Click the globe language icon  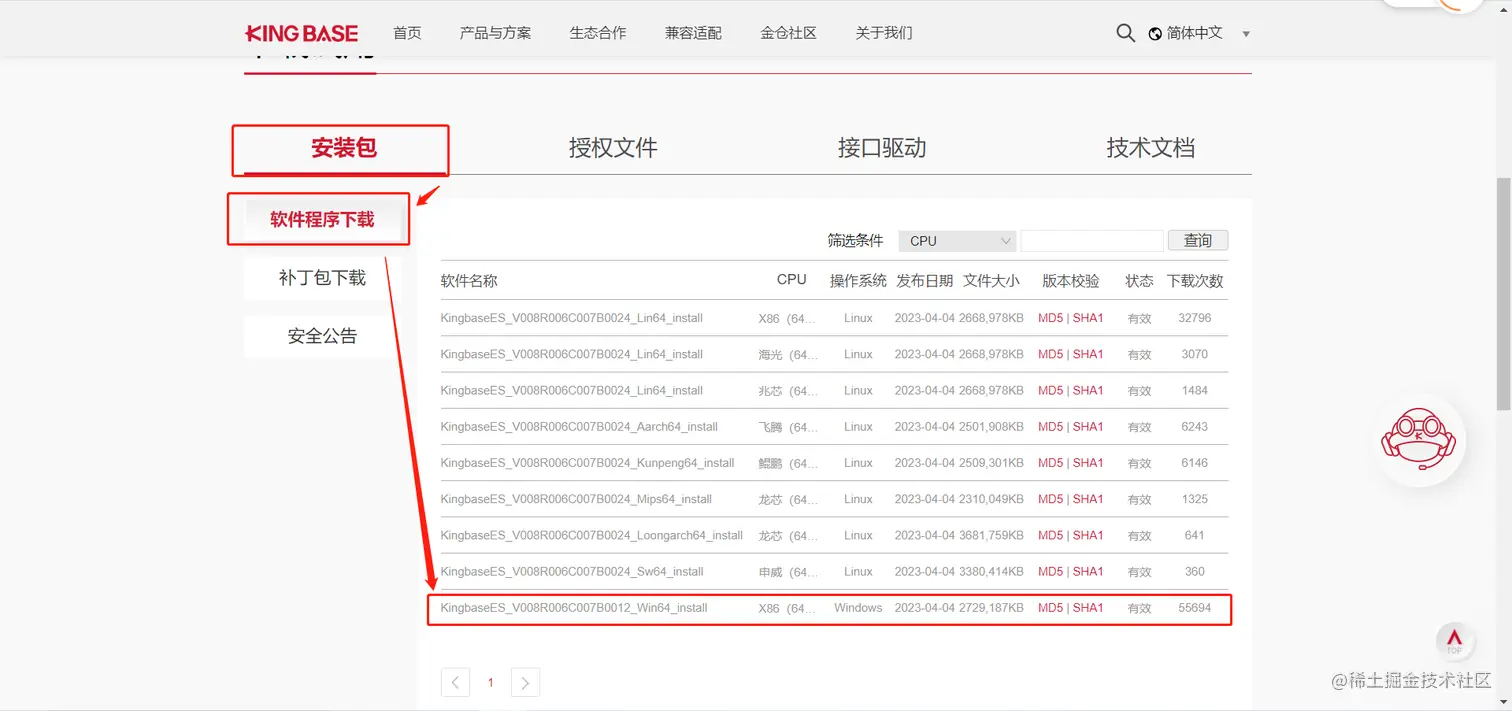pyautogui.click(x=1155, y=33)
